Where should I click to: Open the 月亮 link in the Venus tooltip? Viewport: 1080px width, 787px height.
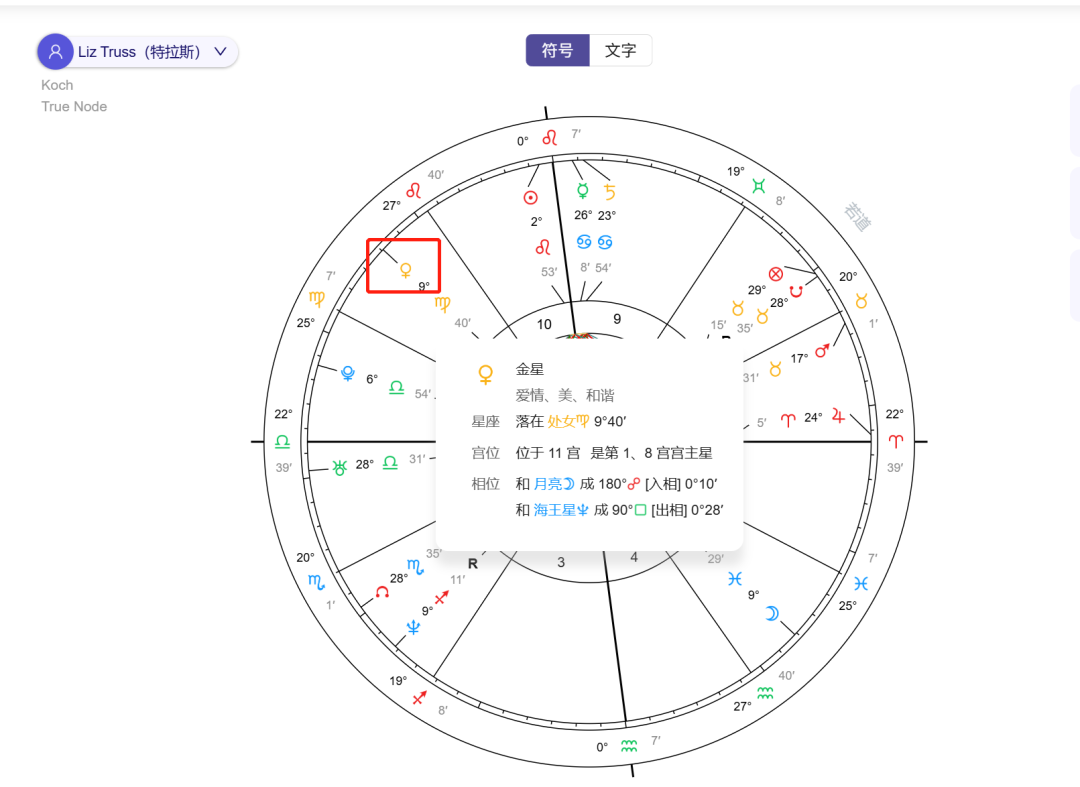click(x=549, y=483)
